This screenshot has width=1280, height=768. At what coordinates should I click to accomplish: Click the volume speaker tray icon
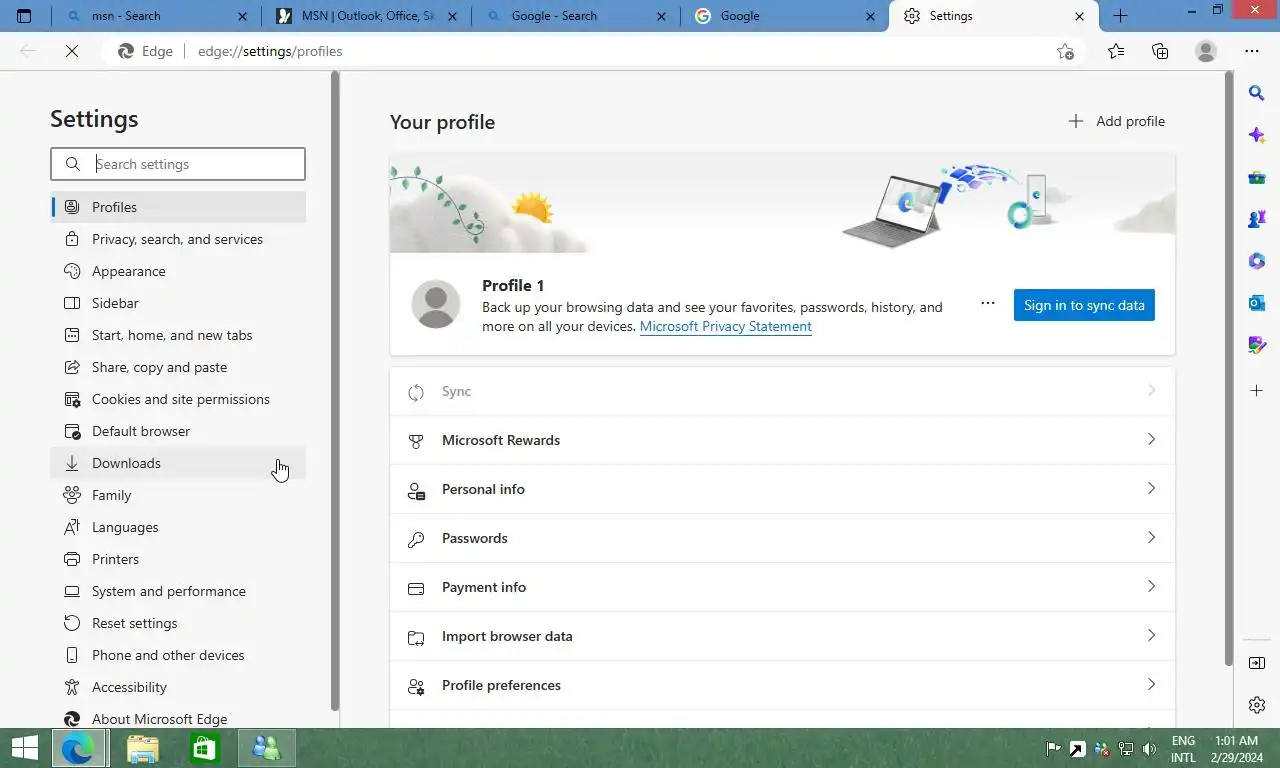point(1149,749)
